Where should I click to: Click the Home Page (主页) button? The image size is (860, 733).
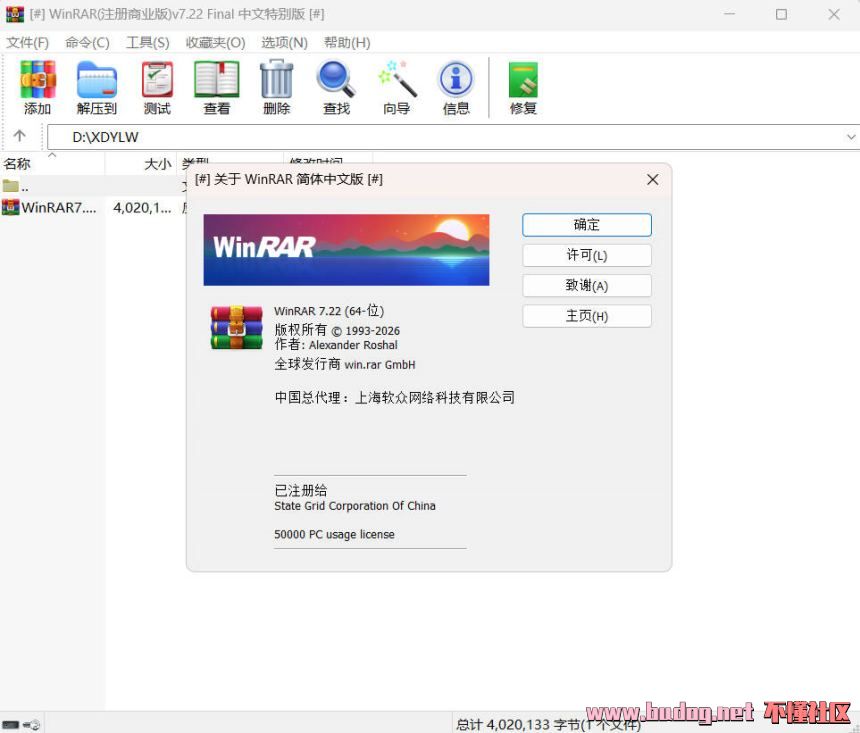tap(587, 316)
